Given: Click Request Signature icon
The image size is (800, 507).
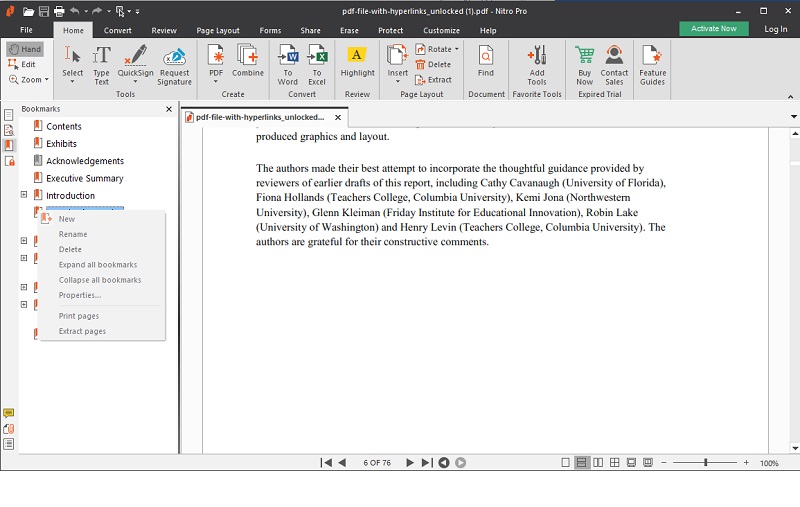Looking at the screenshot, I should [174, 57].
